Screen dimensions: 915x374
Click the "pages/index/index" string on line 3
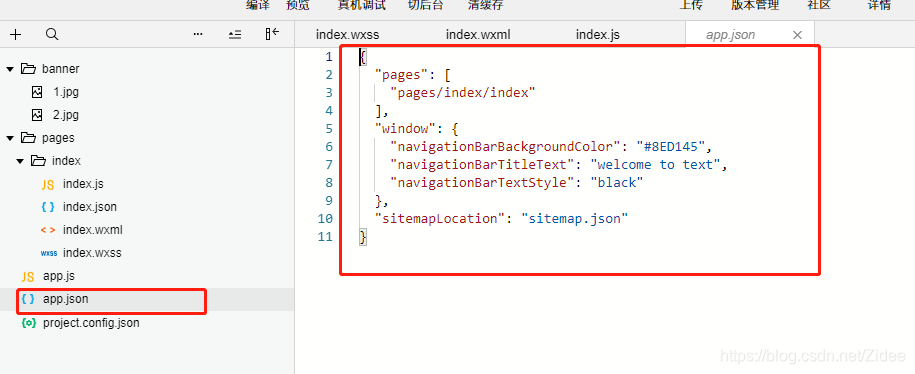pos(463,92)
